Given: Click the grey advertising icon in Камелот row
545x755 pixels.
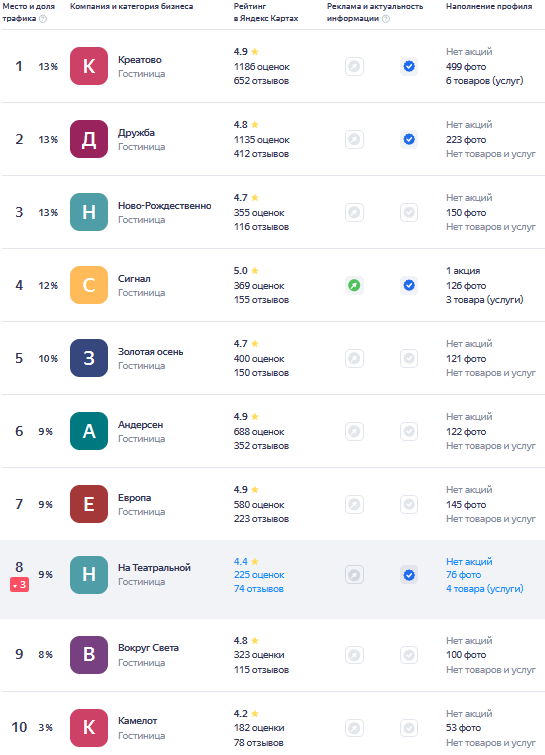Looking at the screenshot, I should [x=354, y=728].
